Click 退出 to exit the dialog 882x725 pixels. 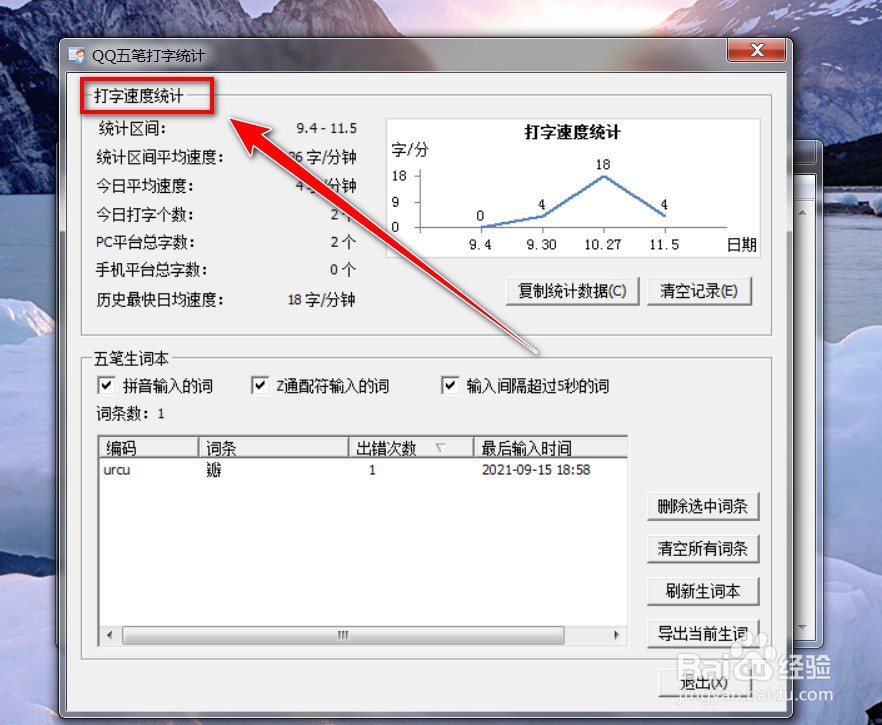point(703,683)
